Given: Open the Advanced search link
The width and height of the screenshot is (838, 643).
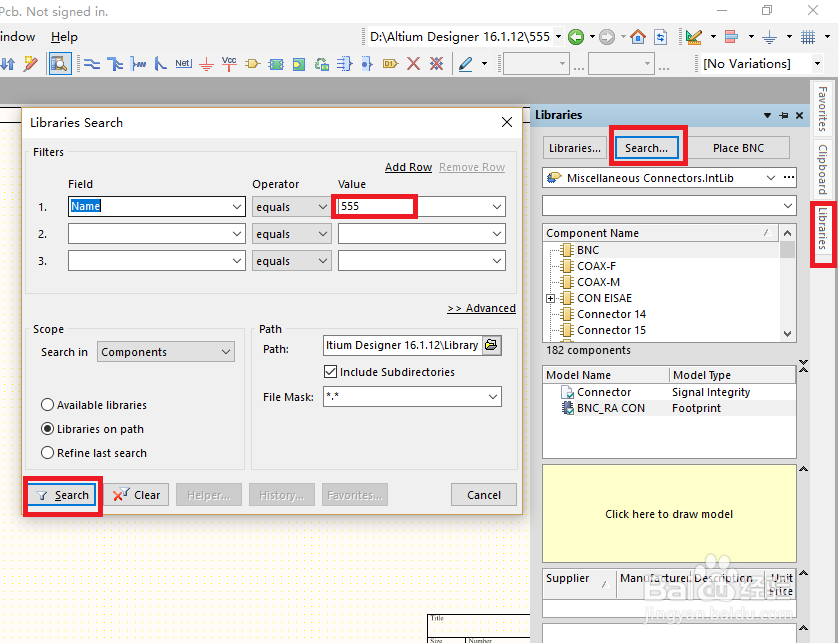Looking at the screenshot, I should tap(482, 308).
